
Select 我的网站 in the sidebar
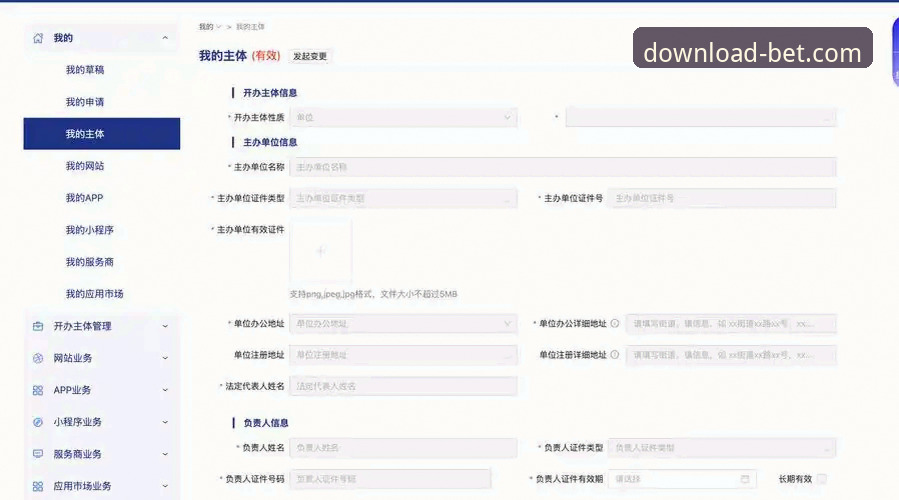tap(85, 166)
